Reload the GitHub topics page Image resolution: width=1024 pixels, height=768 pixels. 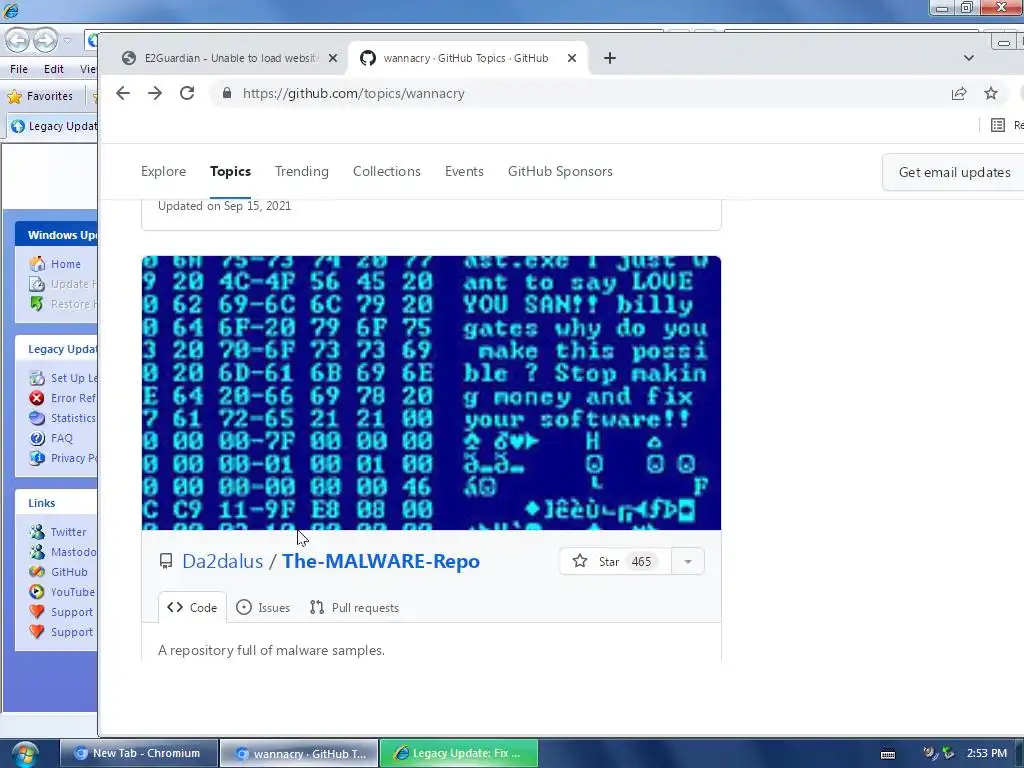point(187,93)
